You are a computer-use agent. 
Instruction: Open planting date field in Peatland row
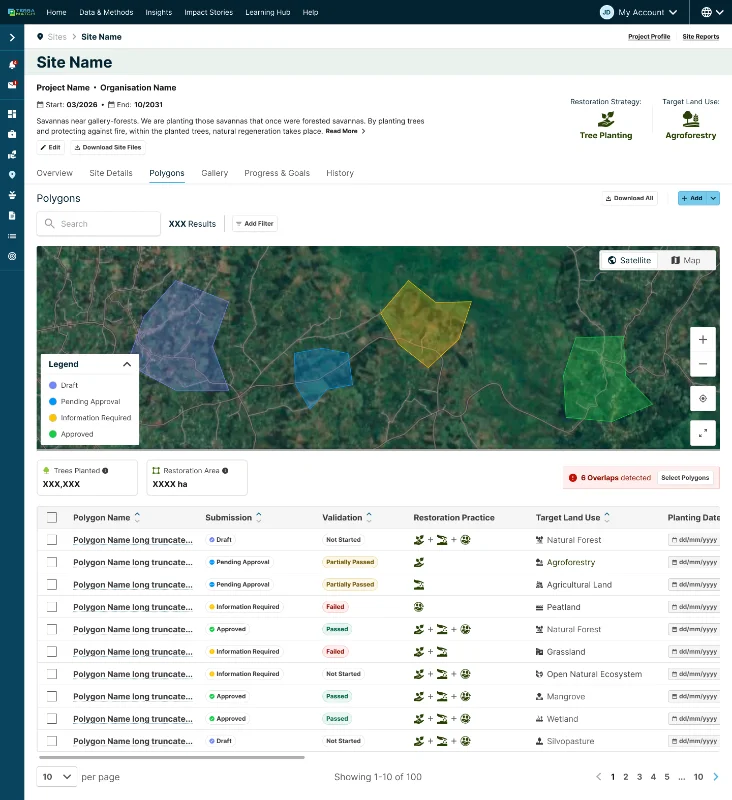(x=694, y=607)
